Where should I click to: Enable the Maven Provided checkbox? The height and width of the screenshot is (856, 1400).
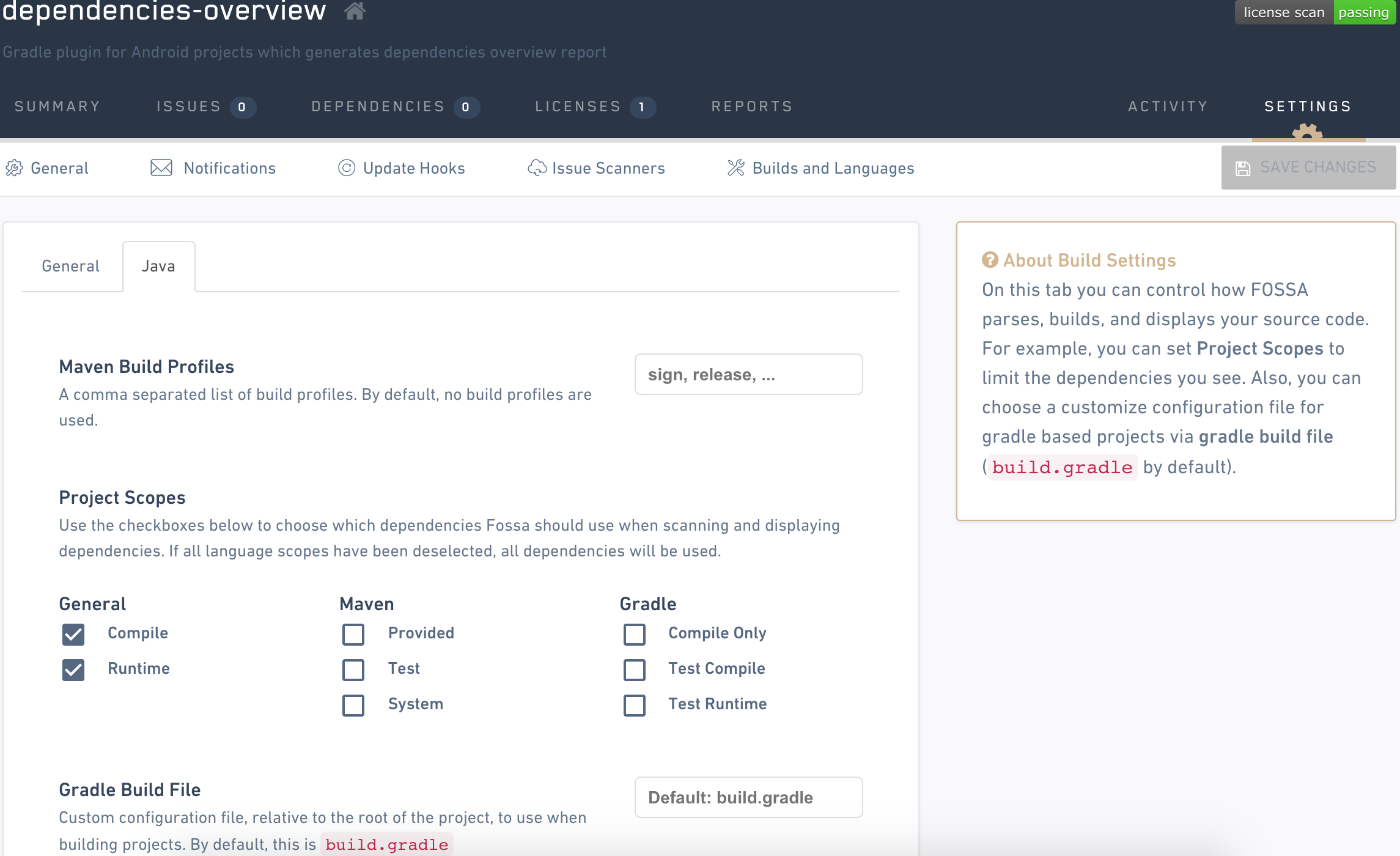353,634
